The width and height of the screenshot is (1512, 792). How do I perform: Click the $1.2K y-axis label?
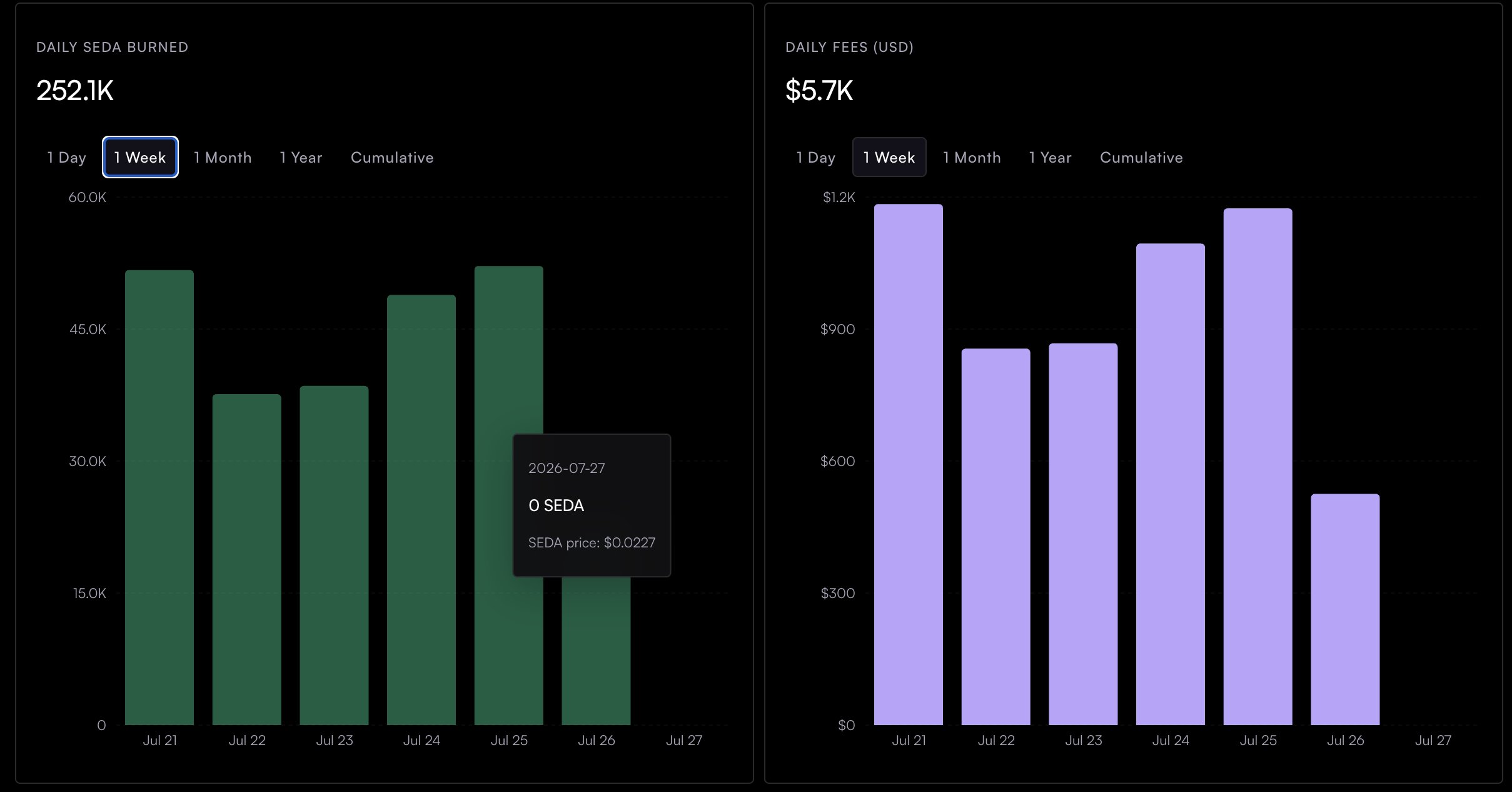839,197
